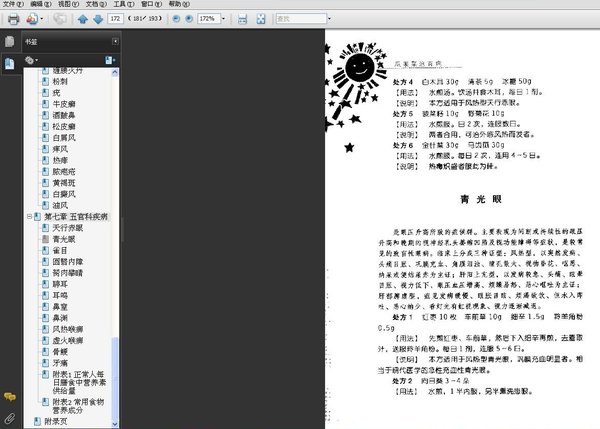600x429 pixels.
Task: Select the 酒齄鼻 bookmark
Action: point(64,115)
